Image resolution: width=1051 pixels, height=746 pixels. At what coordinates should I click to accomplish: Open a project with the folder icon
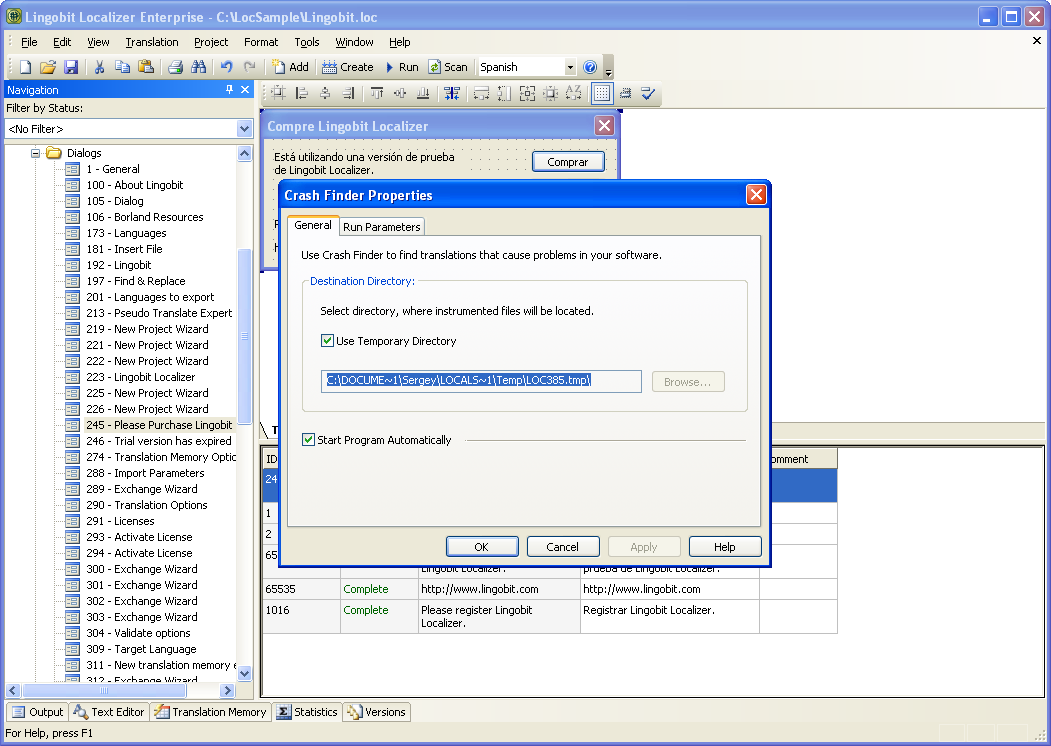pyautogui.click(x=48, y=67)
